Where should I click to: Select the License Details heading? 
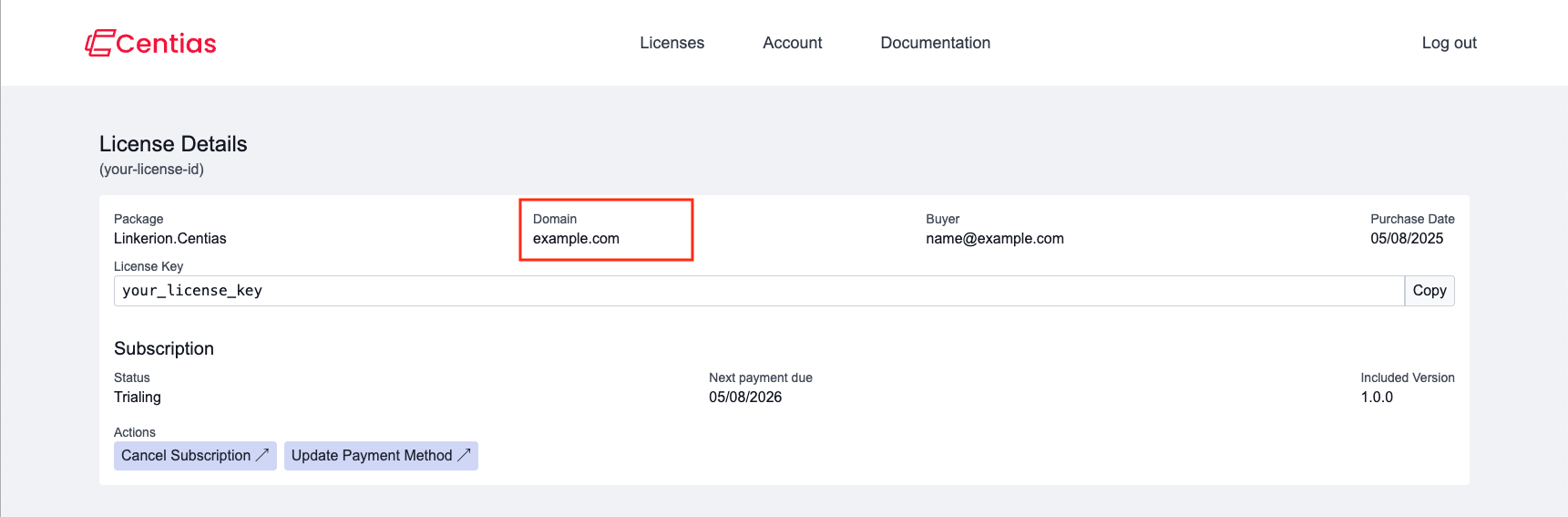click(173, 144)
